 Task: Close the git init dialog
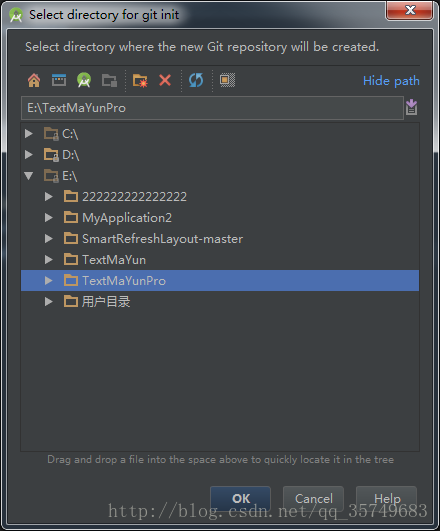point(410,10)
